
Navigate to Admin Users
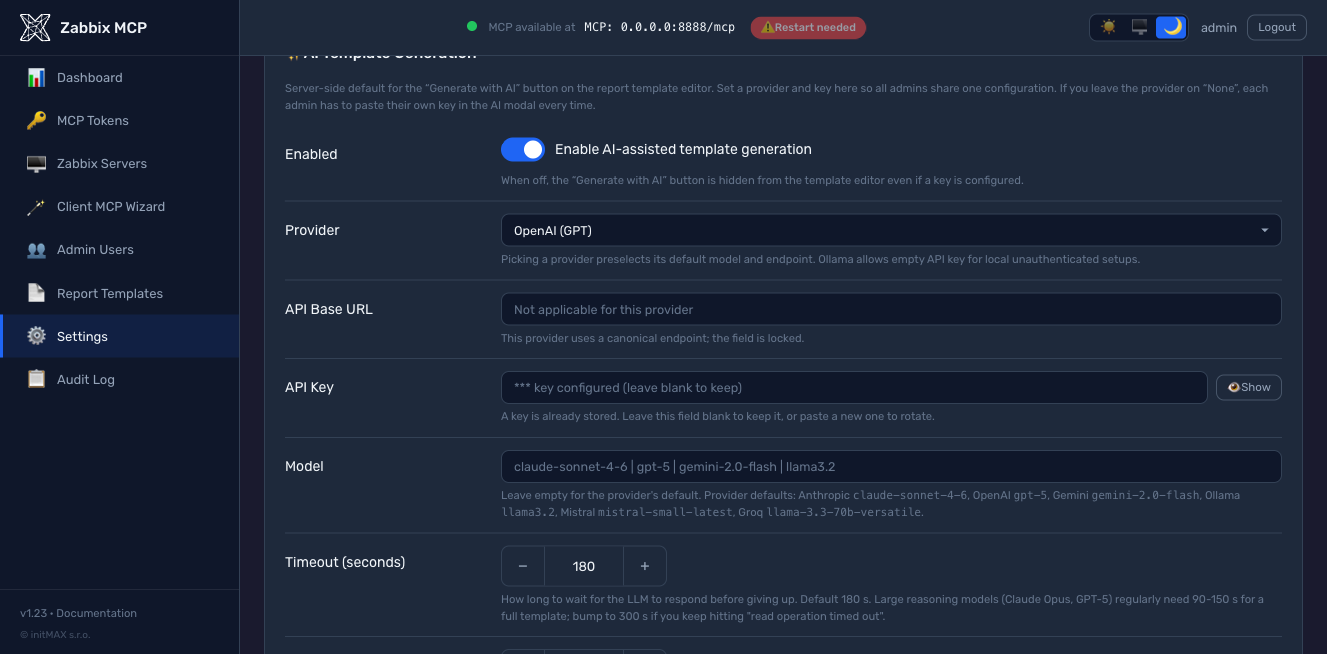click(120, 250)
